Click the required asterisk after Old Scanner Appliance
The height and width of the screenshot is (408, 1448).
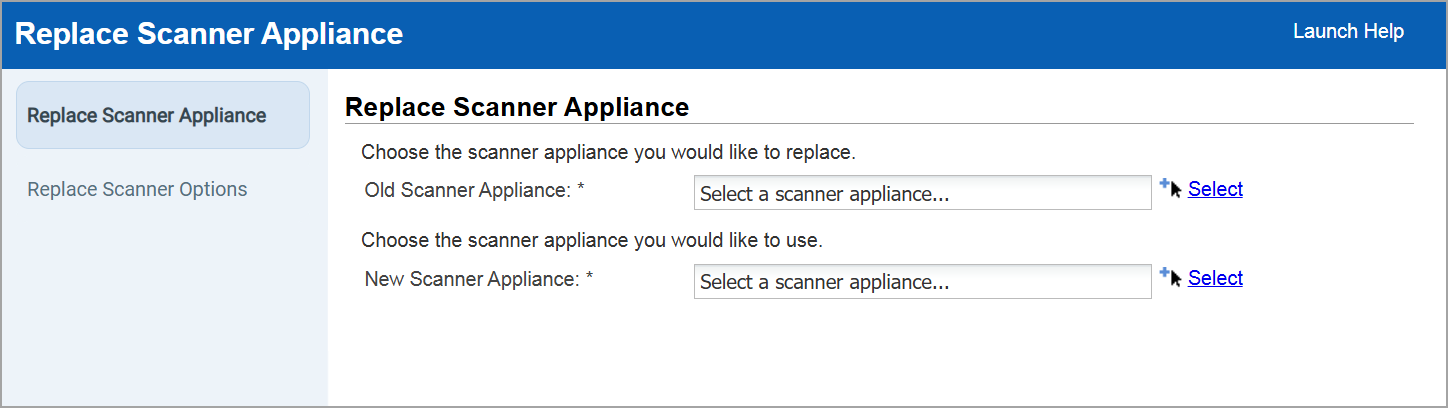(581, 190)
